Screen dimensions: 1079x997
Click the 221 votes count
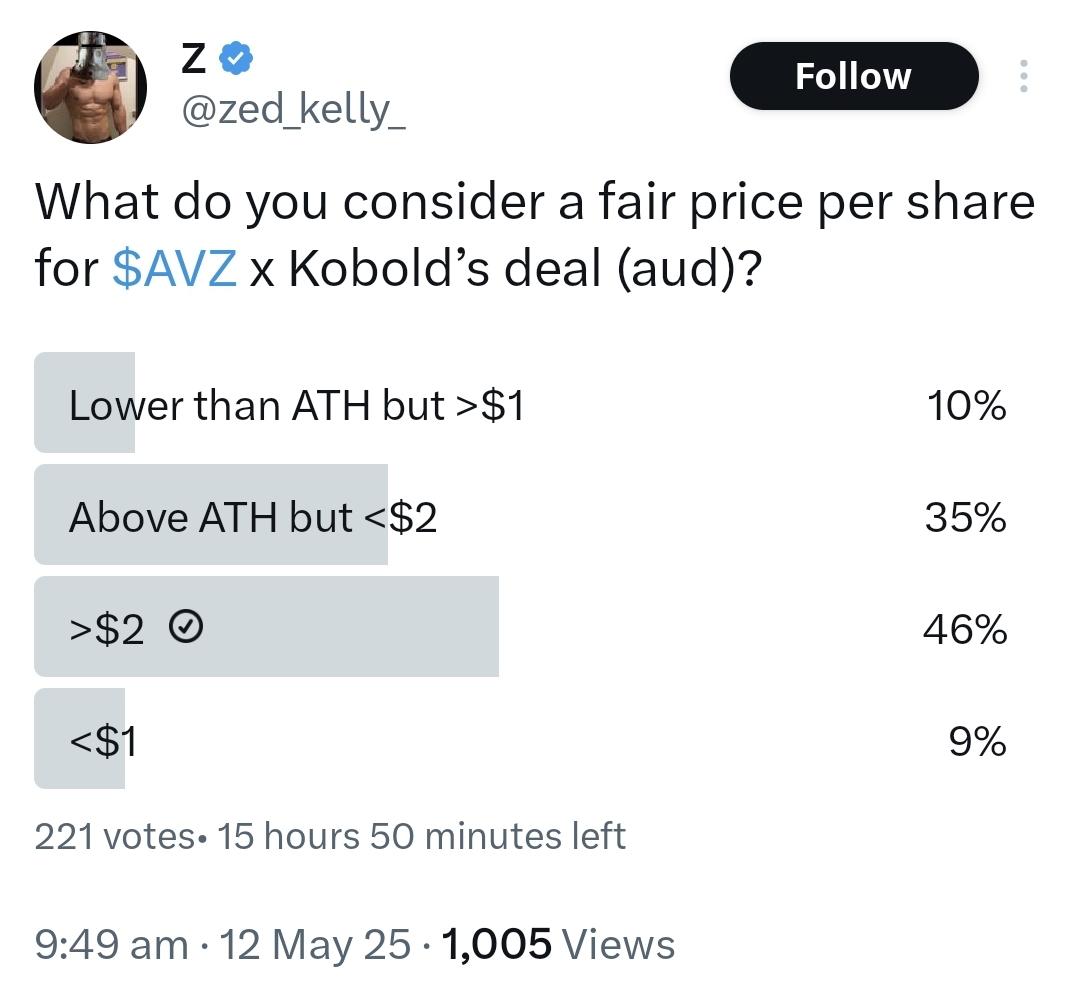pos(114,836)
